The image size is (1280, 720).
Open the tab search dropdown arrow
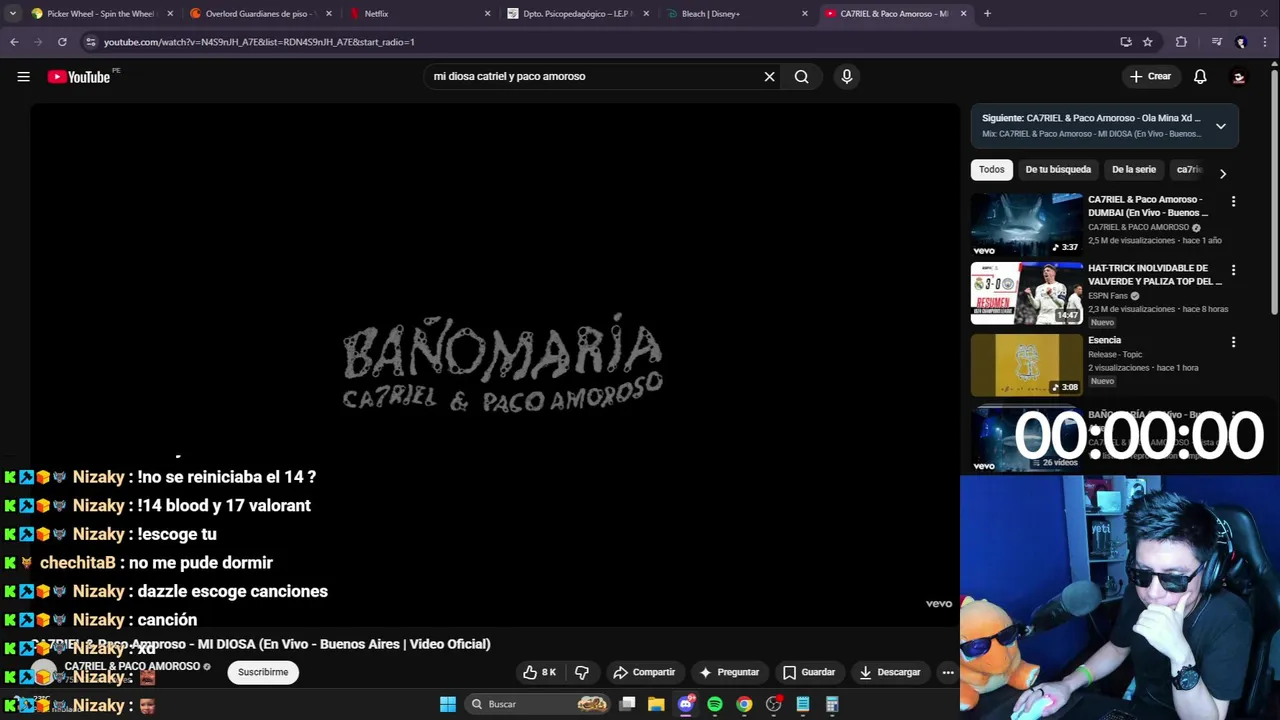pos(13,14)
